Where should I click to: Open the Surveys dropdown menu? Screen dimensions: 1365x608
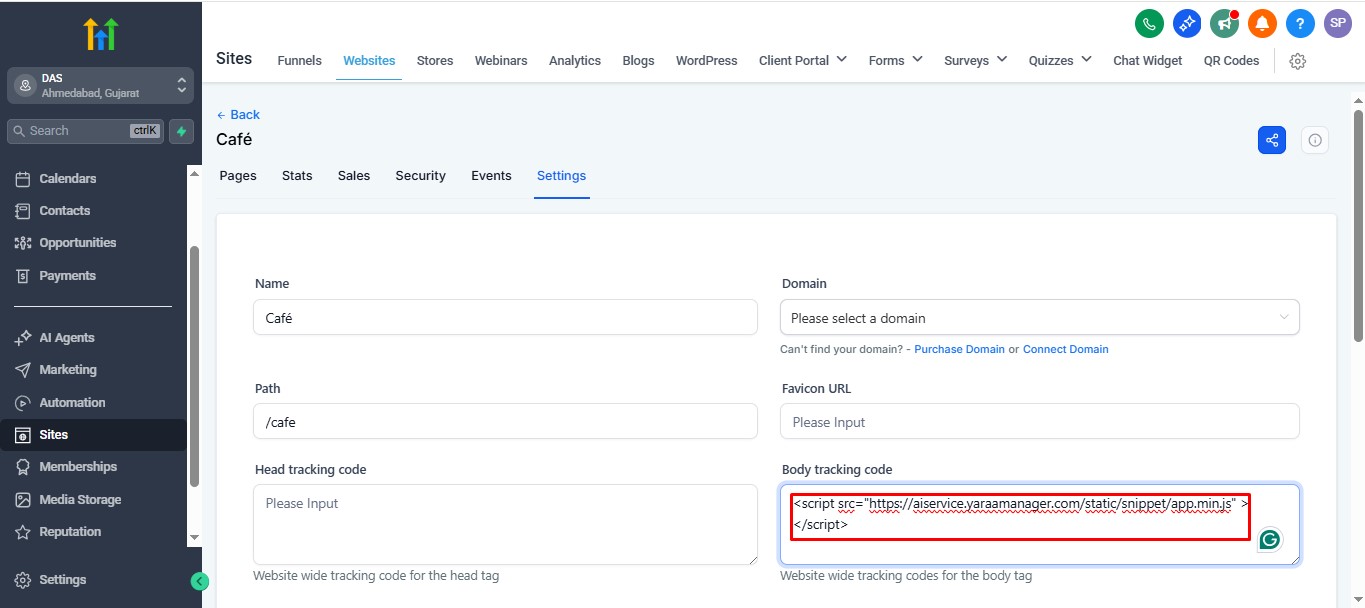coord(976,61)
